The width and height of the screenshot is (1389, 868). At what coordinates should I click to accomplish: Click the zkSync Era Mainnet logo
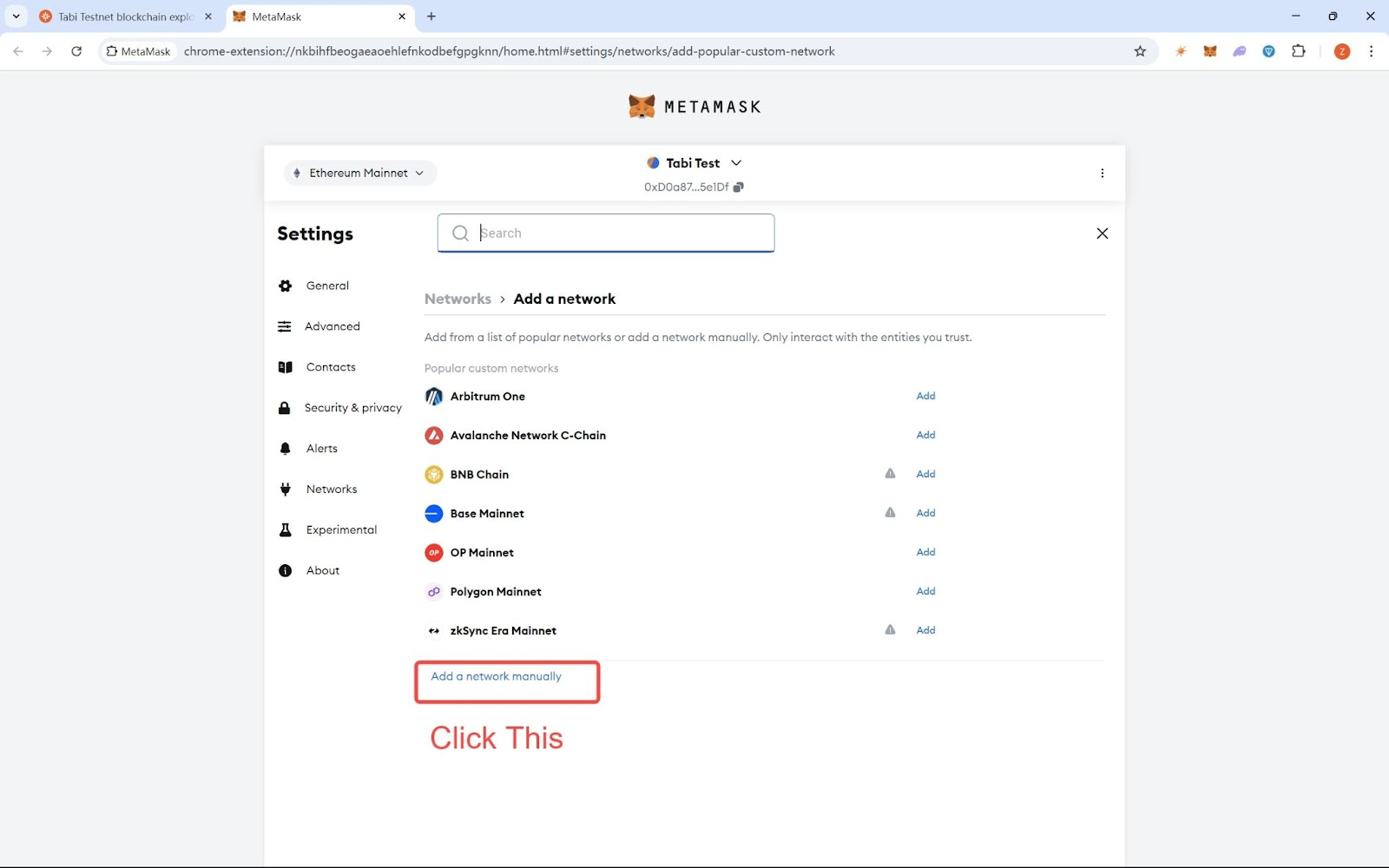(434, 631)
